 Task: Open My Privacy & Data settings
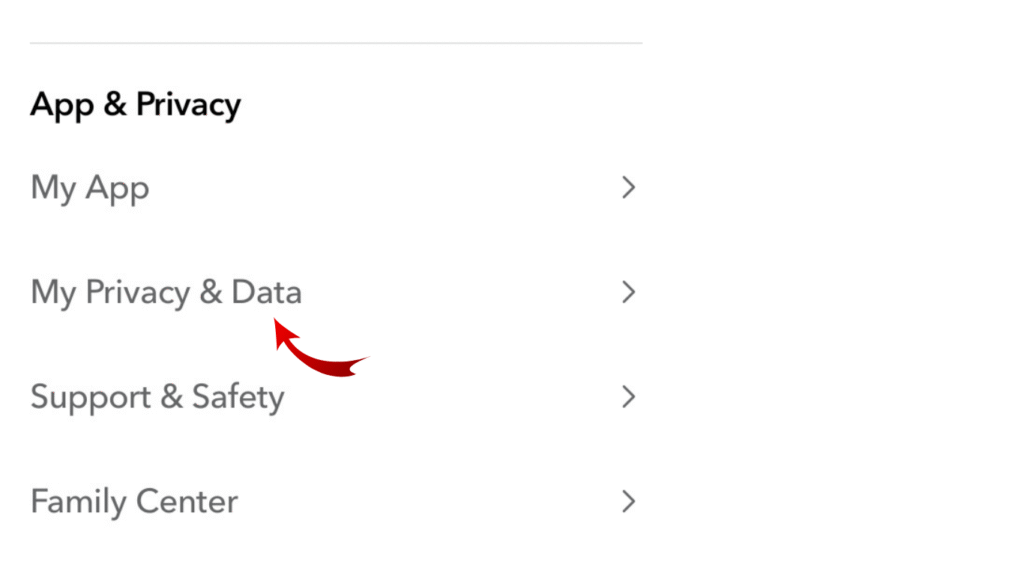[x=166, y=292]
